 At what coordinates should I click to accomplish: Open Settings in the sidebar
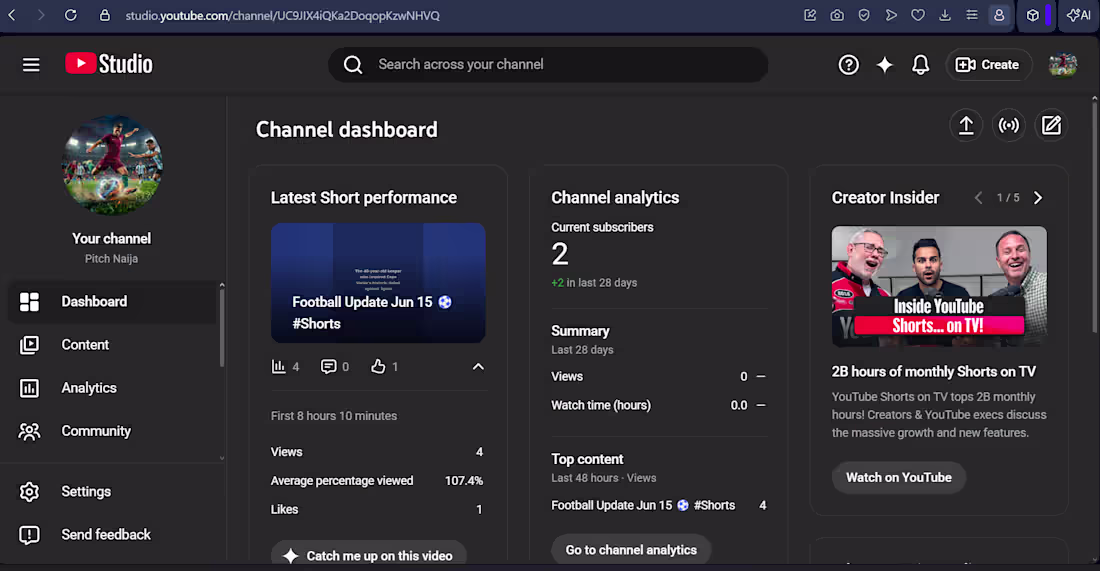coord(112,492)
